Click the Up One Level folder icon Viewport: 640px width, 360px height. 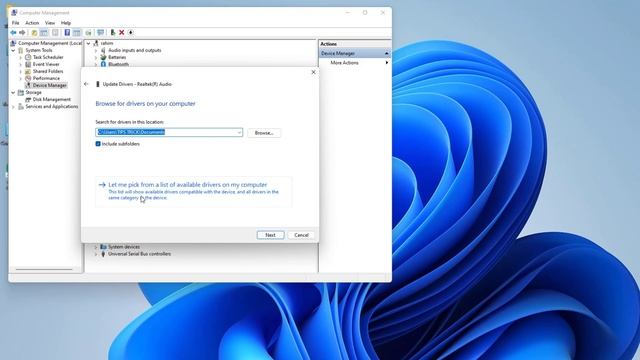34,33
